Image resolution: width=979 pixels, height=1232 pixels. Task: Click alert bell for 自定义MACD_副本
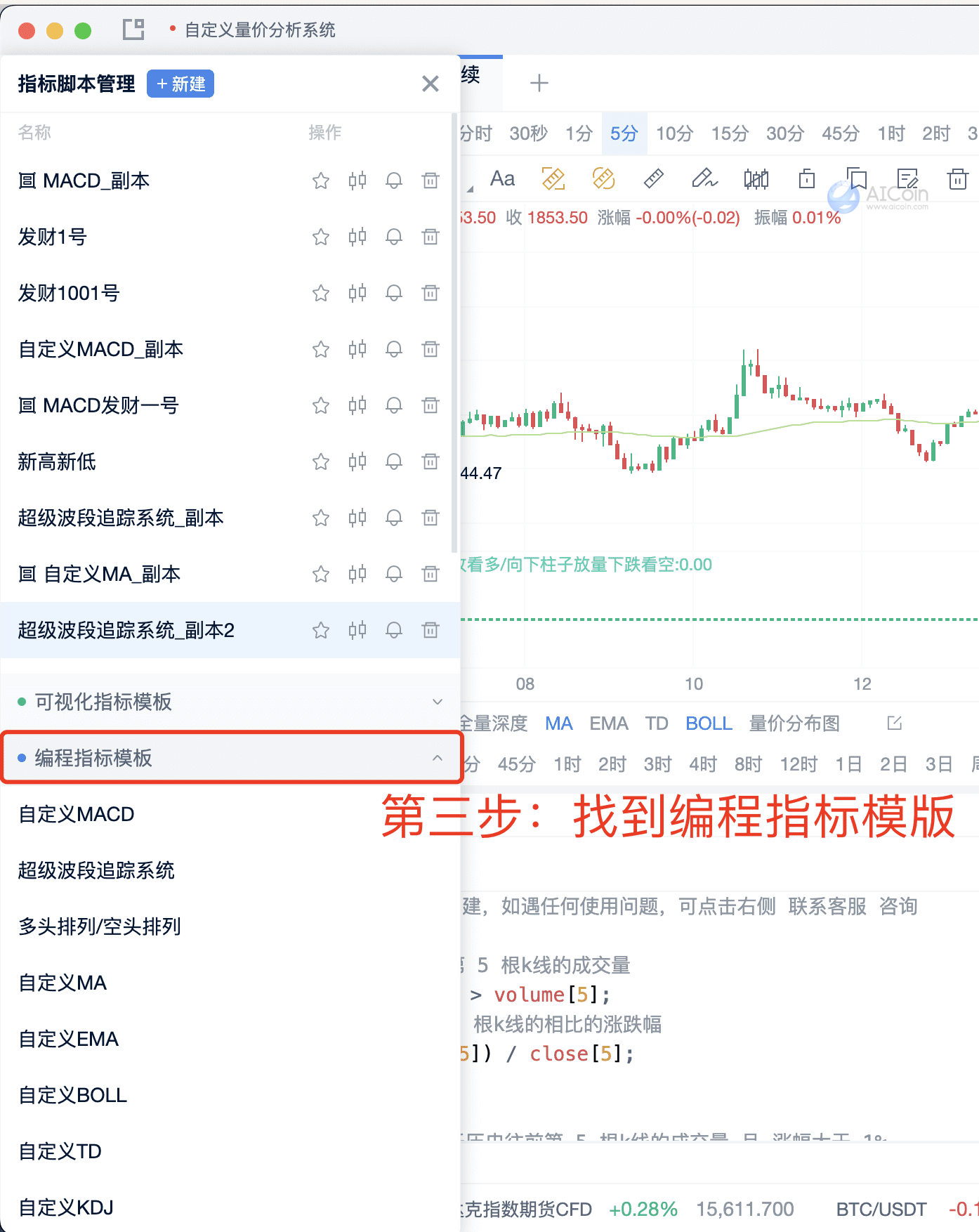coord(394,349)
